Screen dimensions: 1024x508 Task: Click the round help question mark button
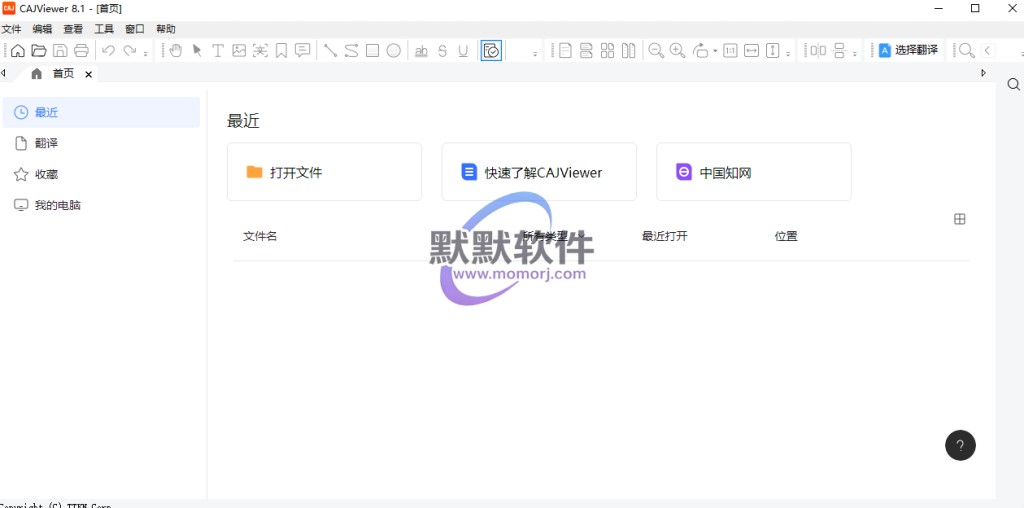pos(960,446)
